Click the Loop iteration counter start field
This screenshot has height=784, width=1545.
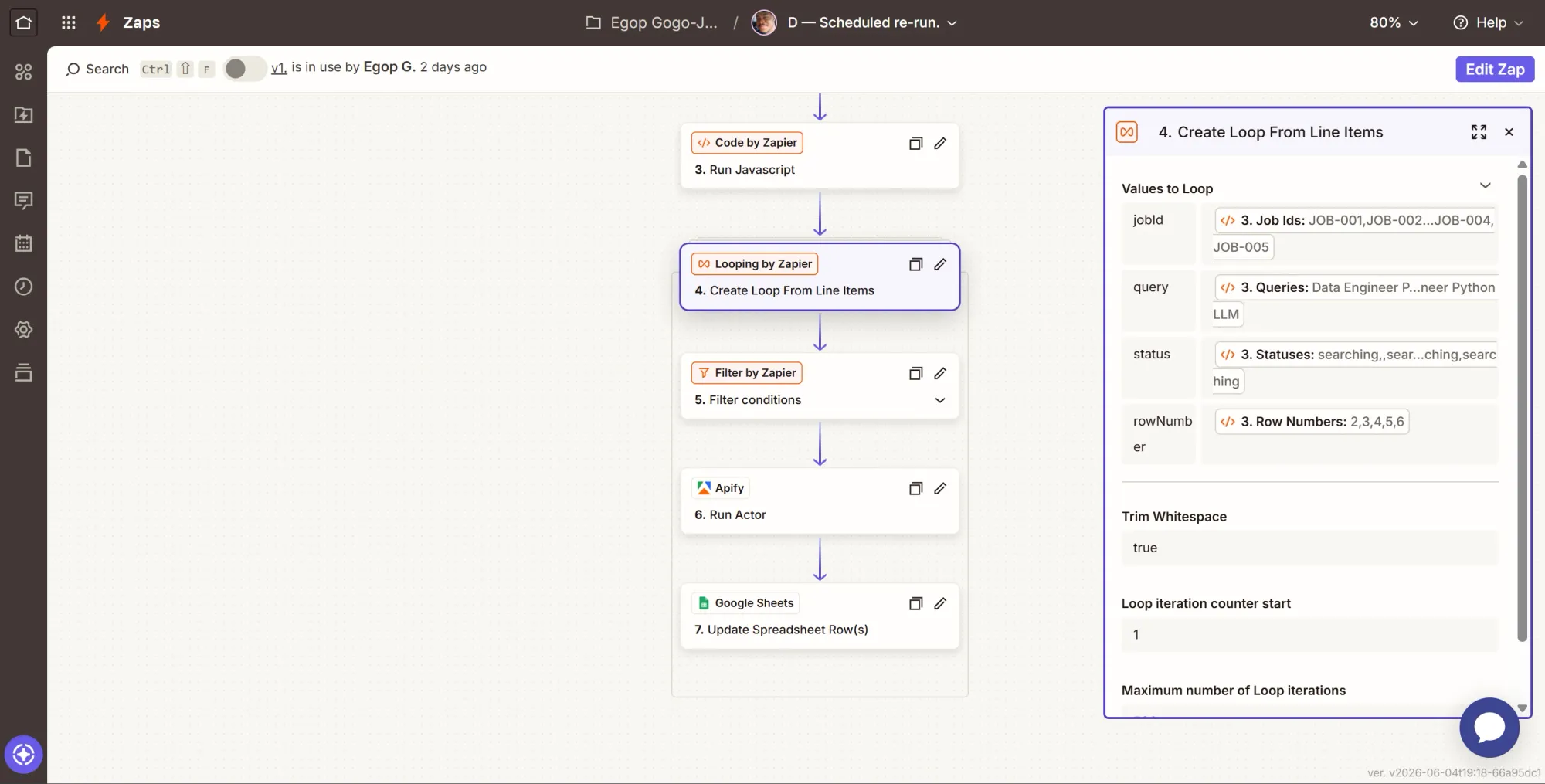[x=1309, y=634]
